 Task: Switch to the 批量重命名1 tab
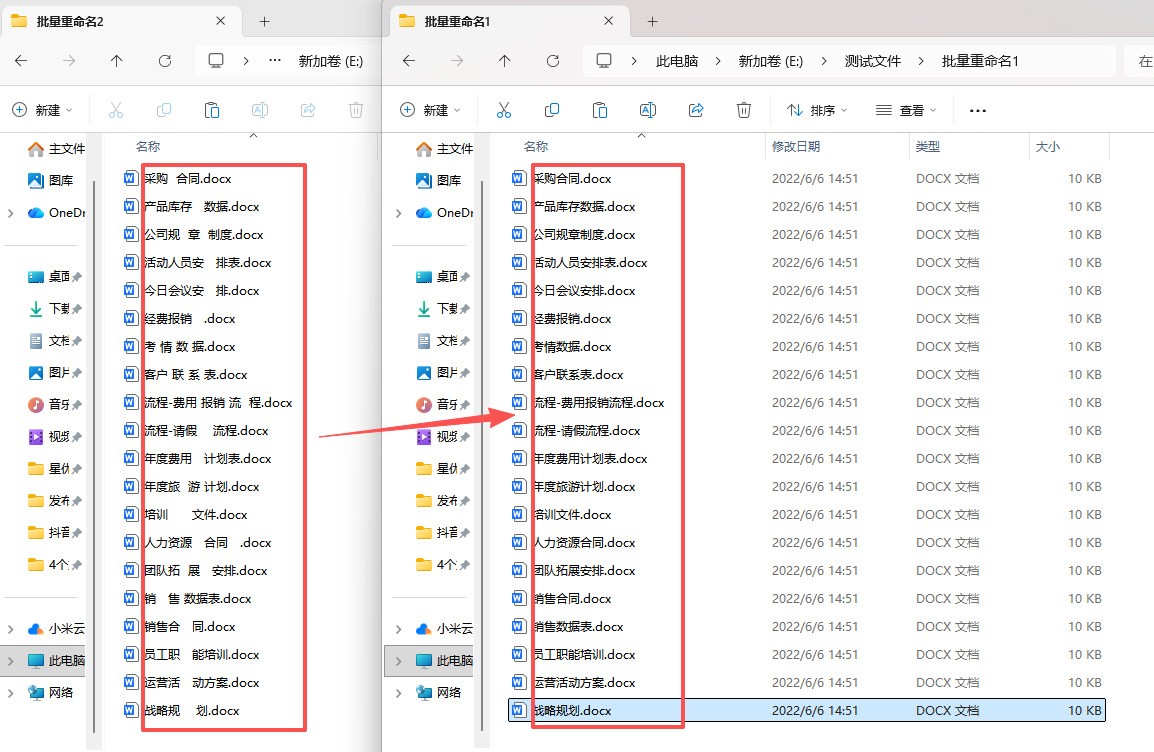point(508,21)
